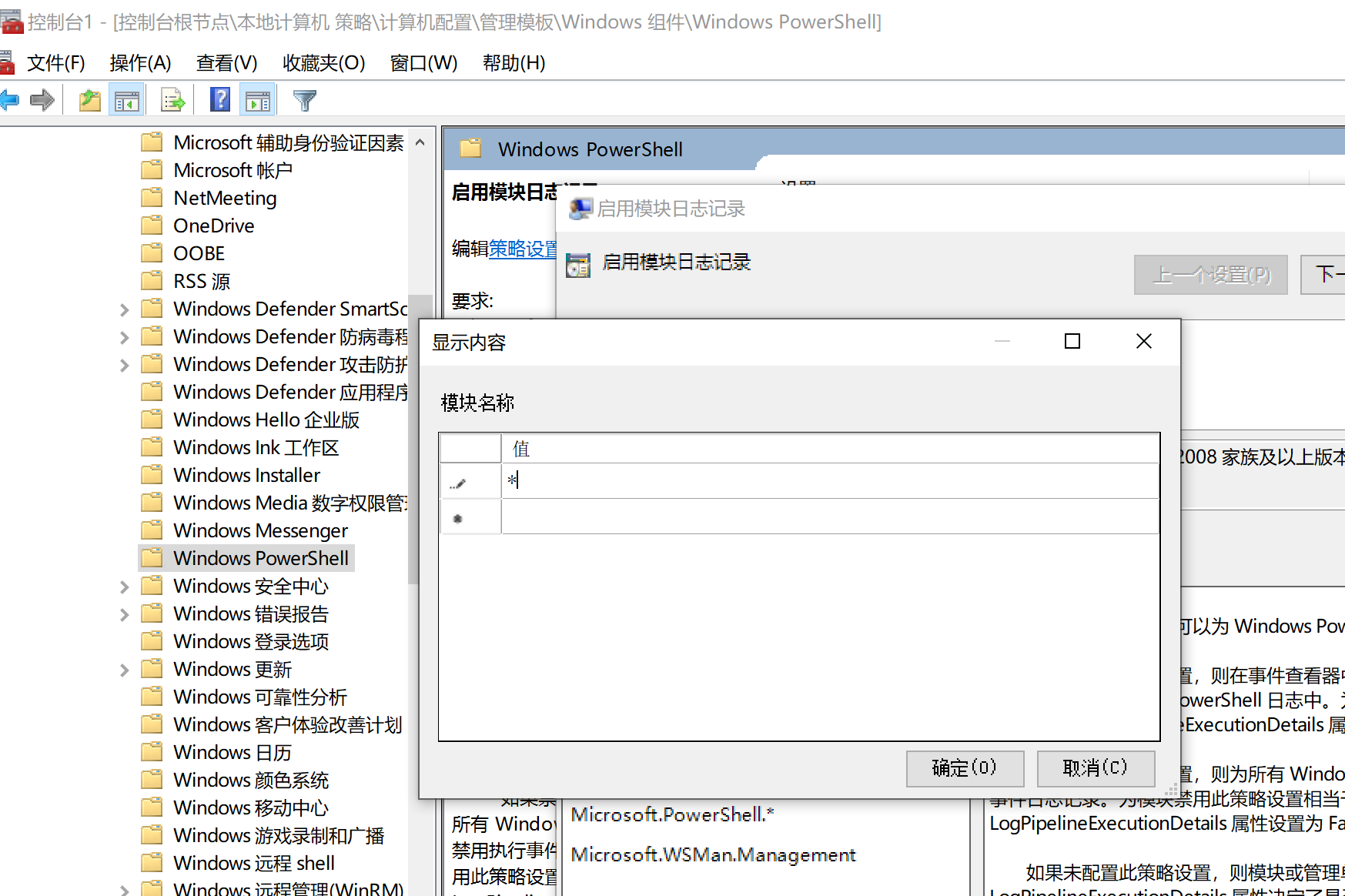The image size is (1345, 896).
Task: Click the Back arrow toolbar icon
Action: click(x=9, y=100)
